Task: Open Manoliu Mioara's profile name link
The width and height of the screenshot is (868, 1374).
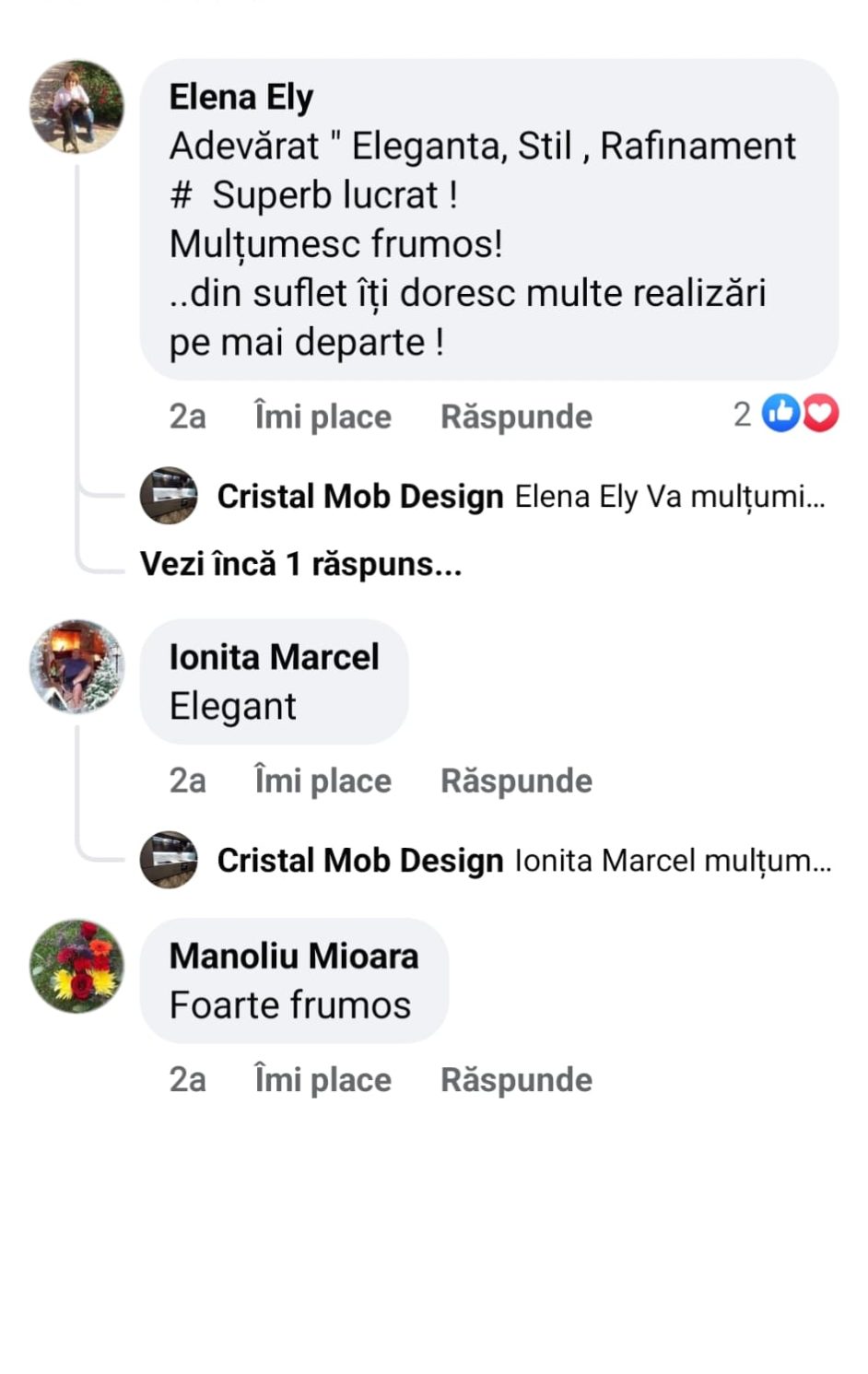Action: click(294, 956)
